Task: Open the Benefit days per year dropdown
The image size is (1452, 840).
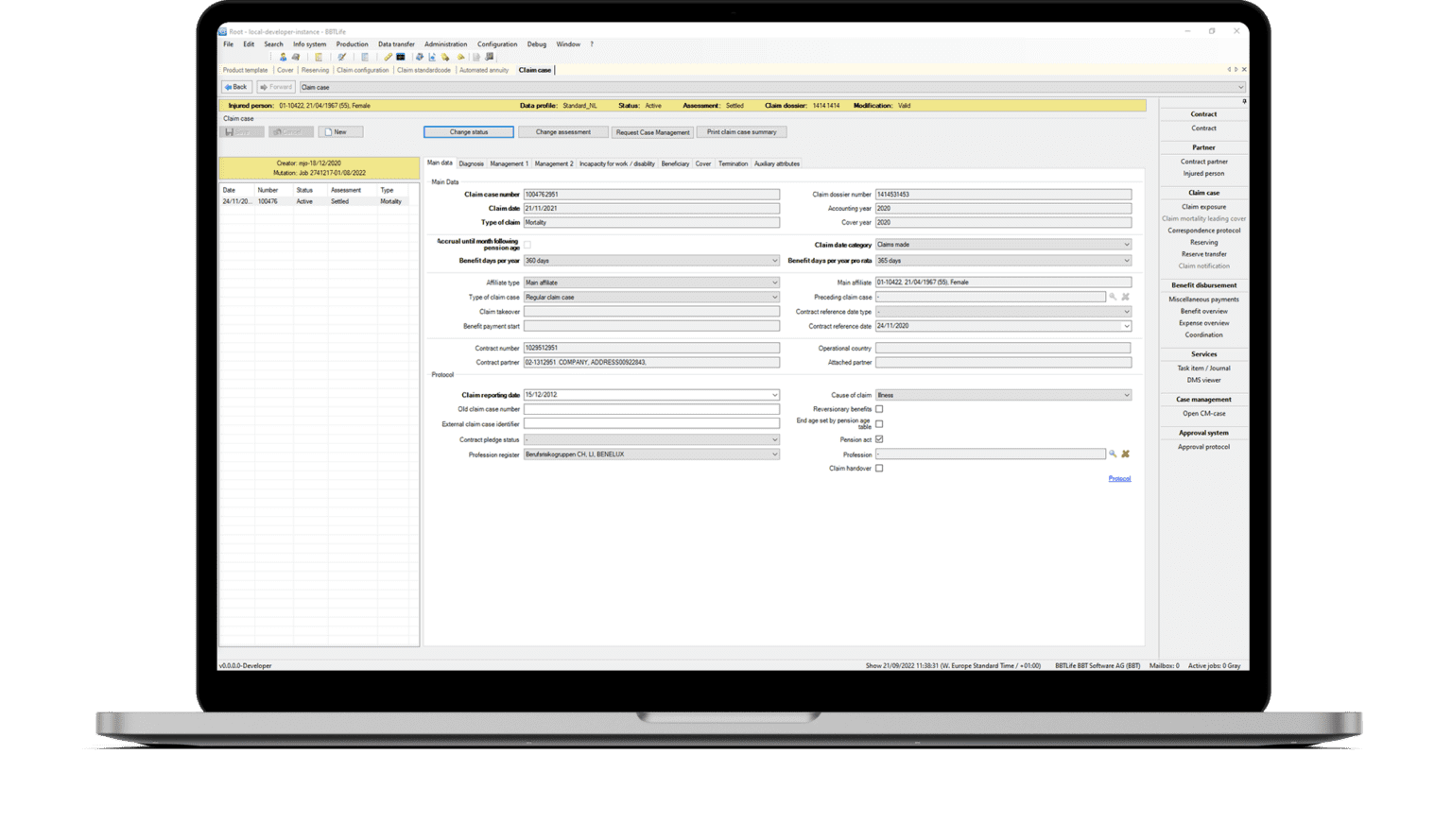Action: click(x=773, y=261)
